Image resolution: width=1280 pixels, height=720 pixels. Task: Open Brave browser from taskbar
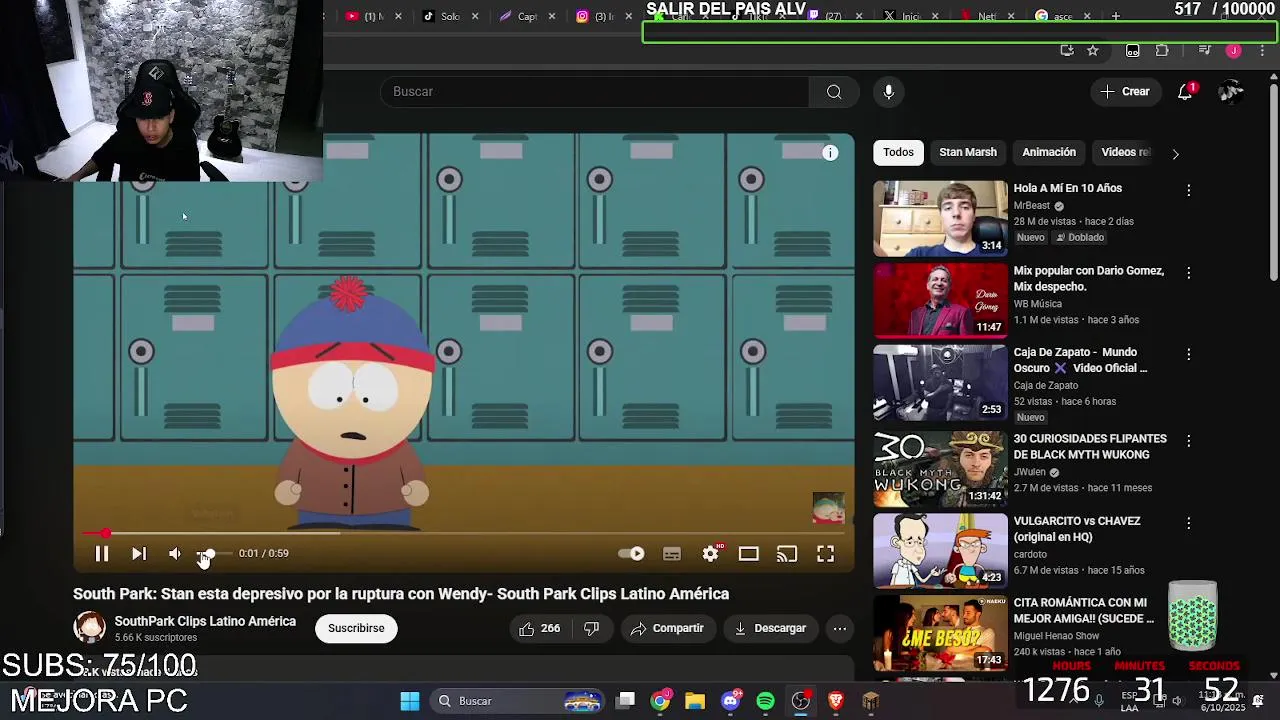coord(836,701)
